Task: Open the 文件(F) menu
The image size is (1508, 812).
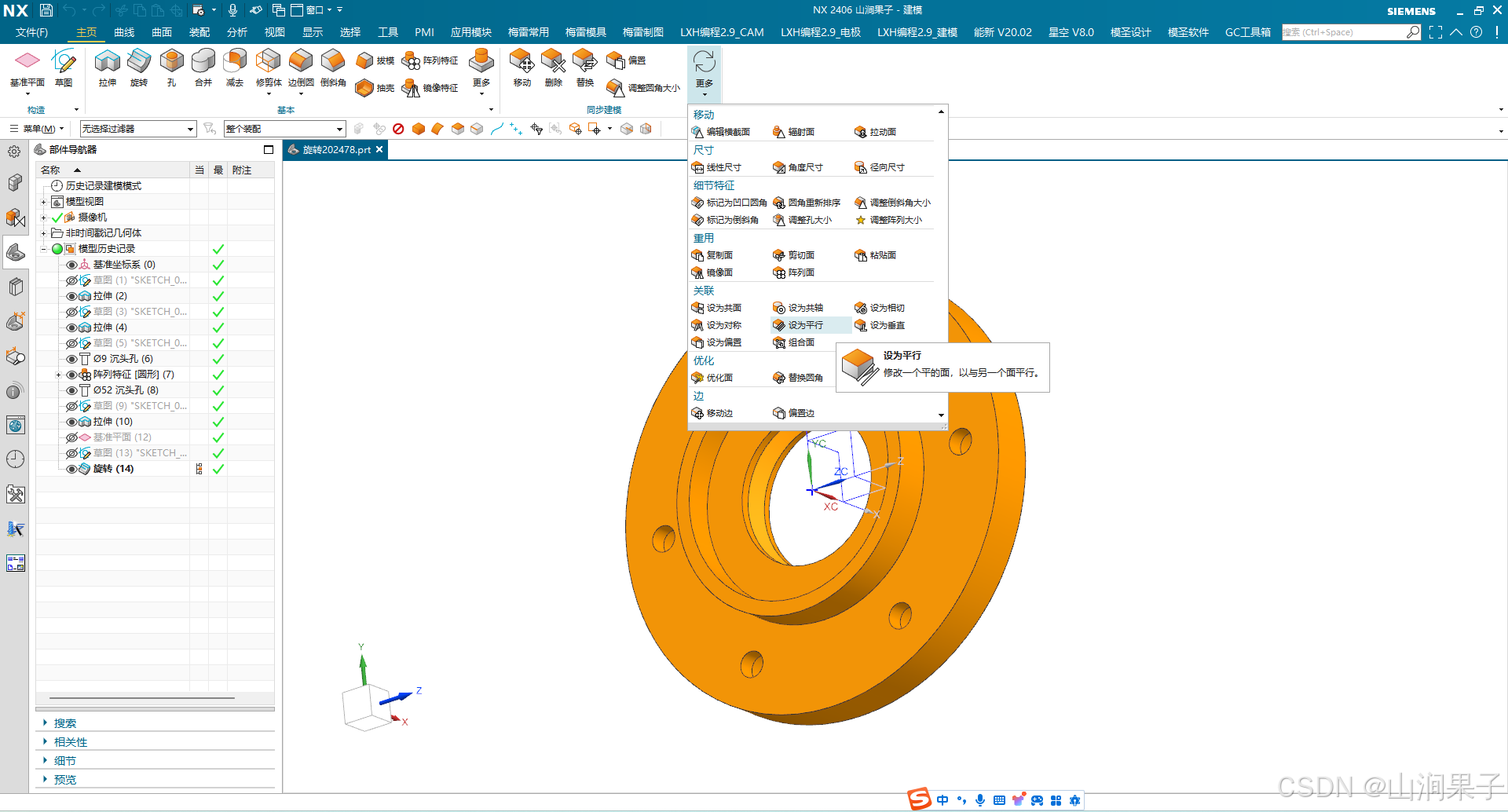Action: point(31,32)
